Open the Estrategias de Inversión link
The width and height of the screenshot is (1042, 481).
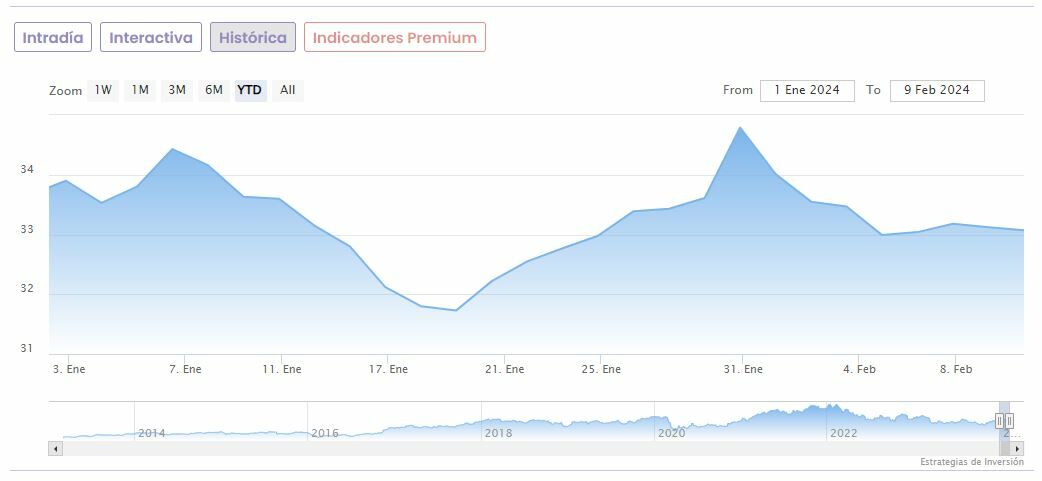click(x=972, y=462)
